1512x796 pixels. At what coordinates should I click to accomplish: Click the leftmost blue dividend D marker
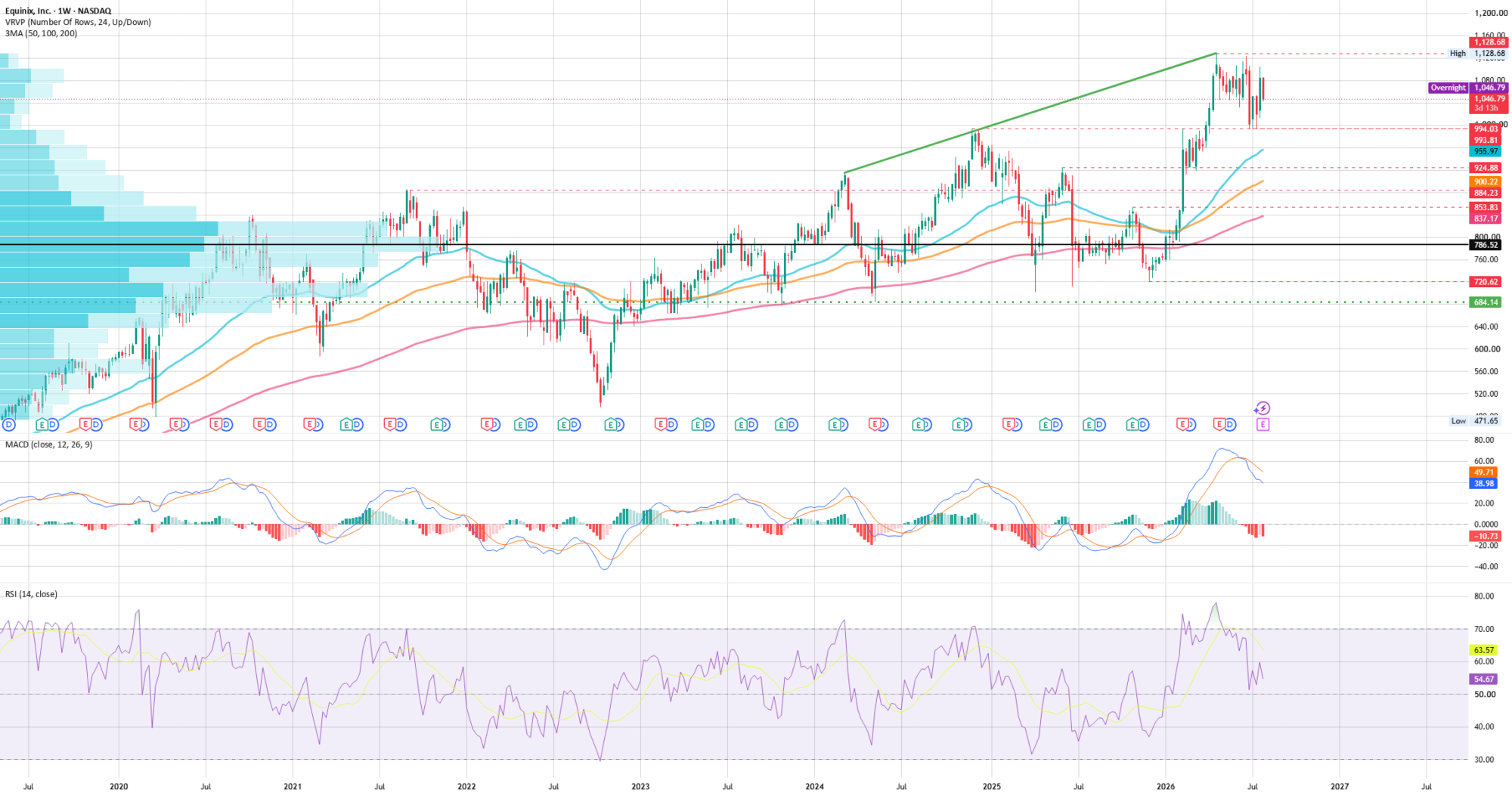(x=8, y=425)
